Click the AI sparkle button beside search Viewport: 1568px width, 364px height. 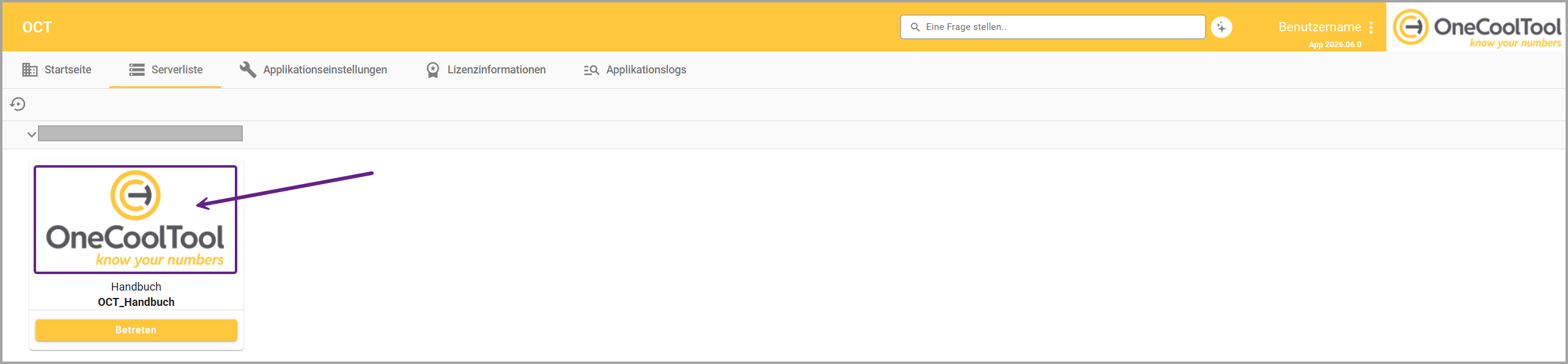1221,27
